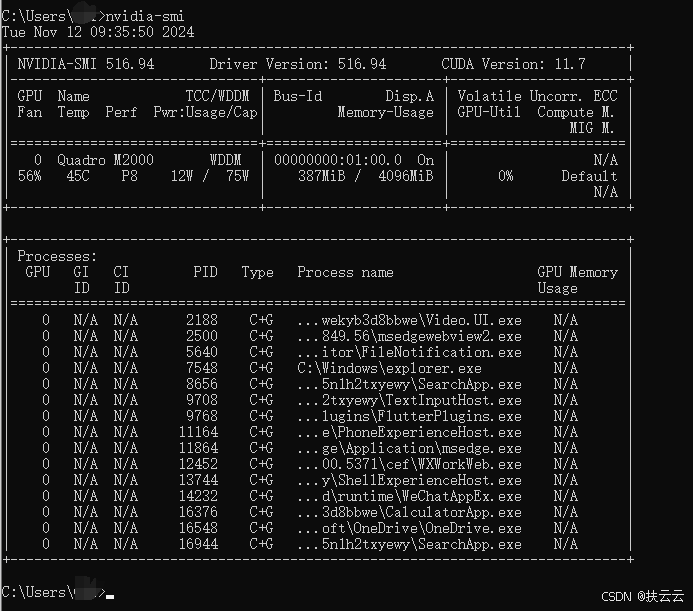
Task: Click C:\Windows\explorer.exe process name
Action: click(389, 368)
